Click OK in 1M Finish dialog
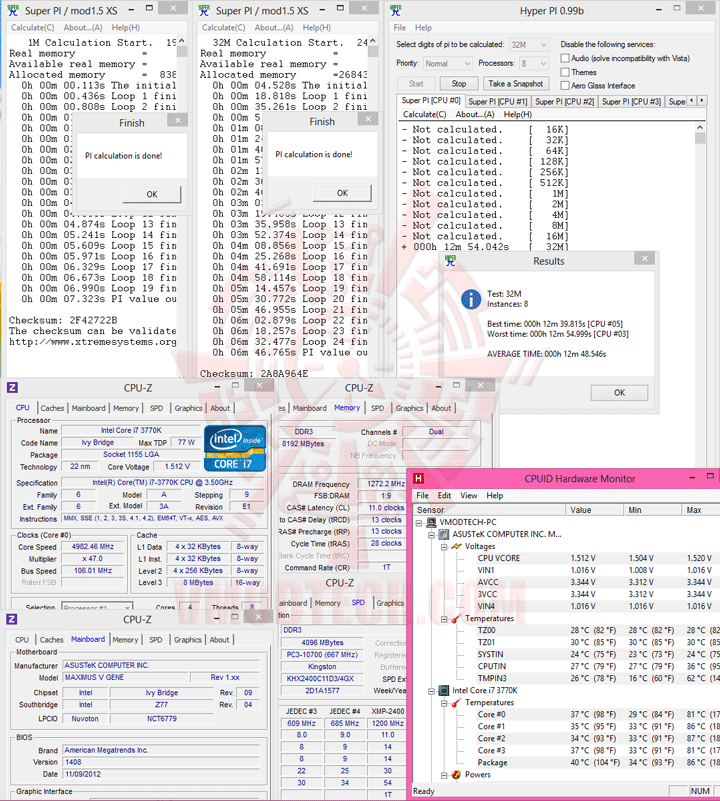The height and width of the screenshot is (801, 720). pyautogui.click(x=152, y=194)
